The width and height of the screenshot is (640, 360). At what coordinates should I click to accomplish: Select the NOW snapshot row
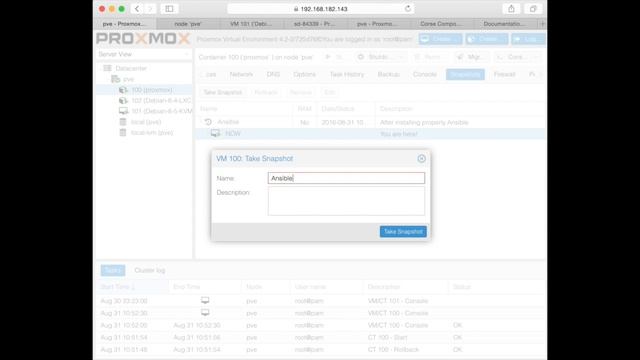(x=371, y=133)
